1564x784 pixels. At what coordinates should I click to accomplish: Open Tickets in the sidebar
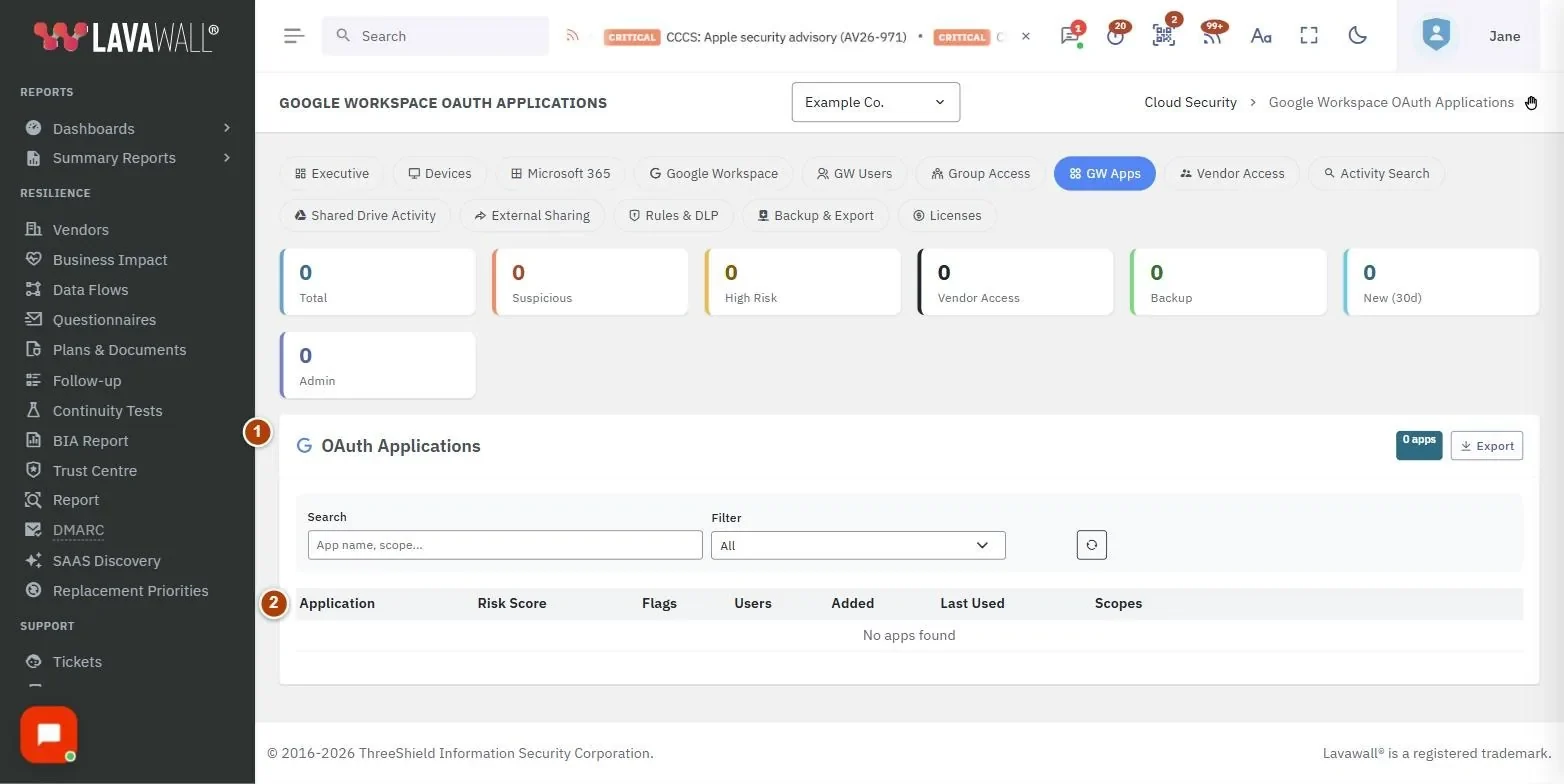[x=77, y=662]
